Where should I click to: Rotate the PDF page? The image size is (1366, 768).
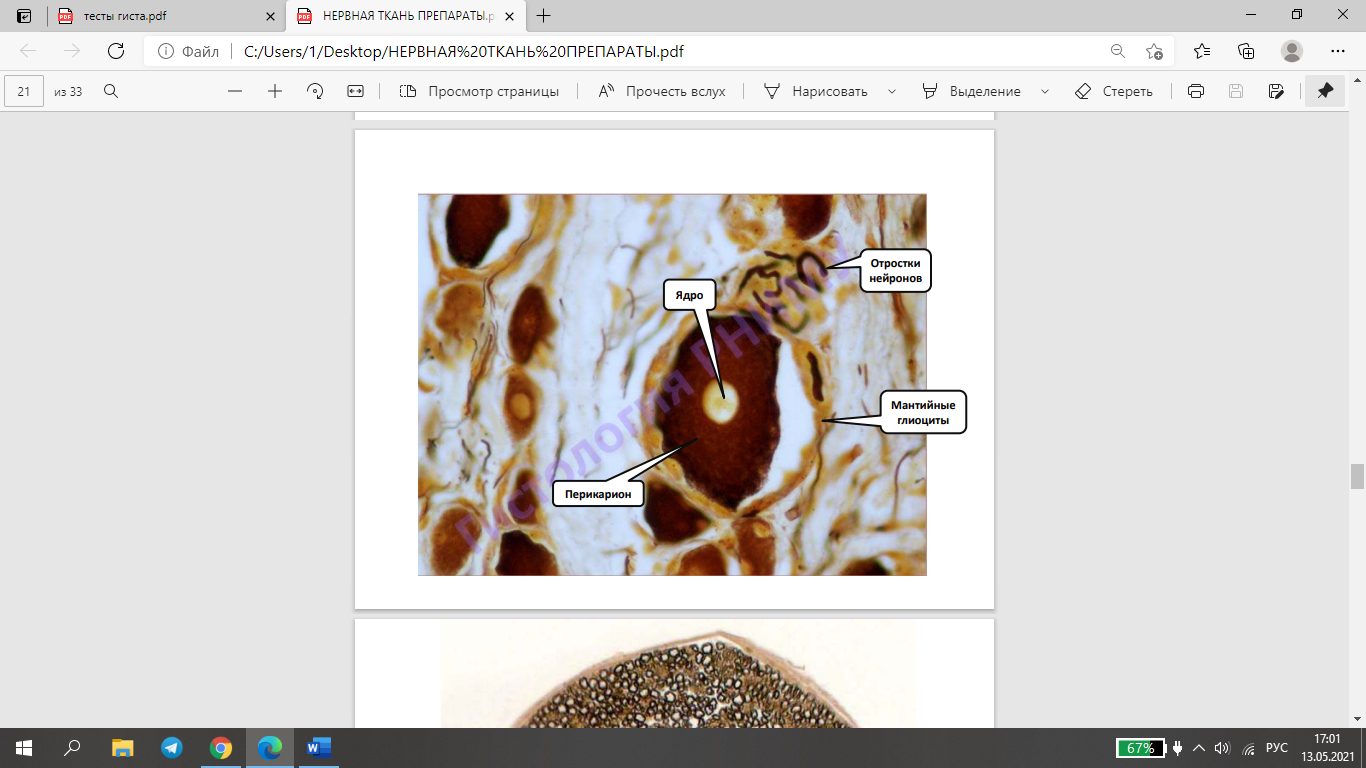(x=315, y=91)
